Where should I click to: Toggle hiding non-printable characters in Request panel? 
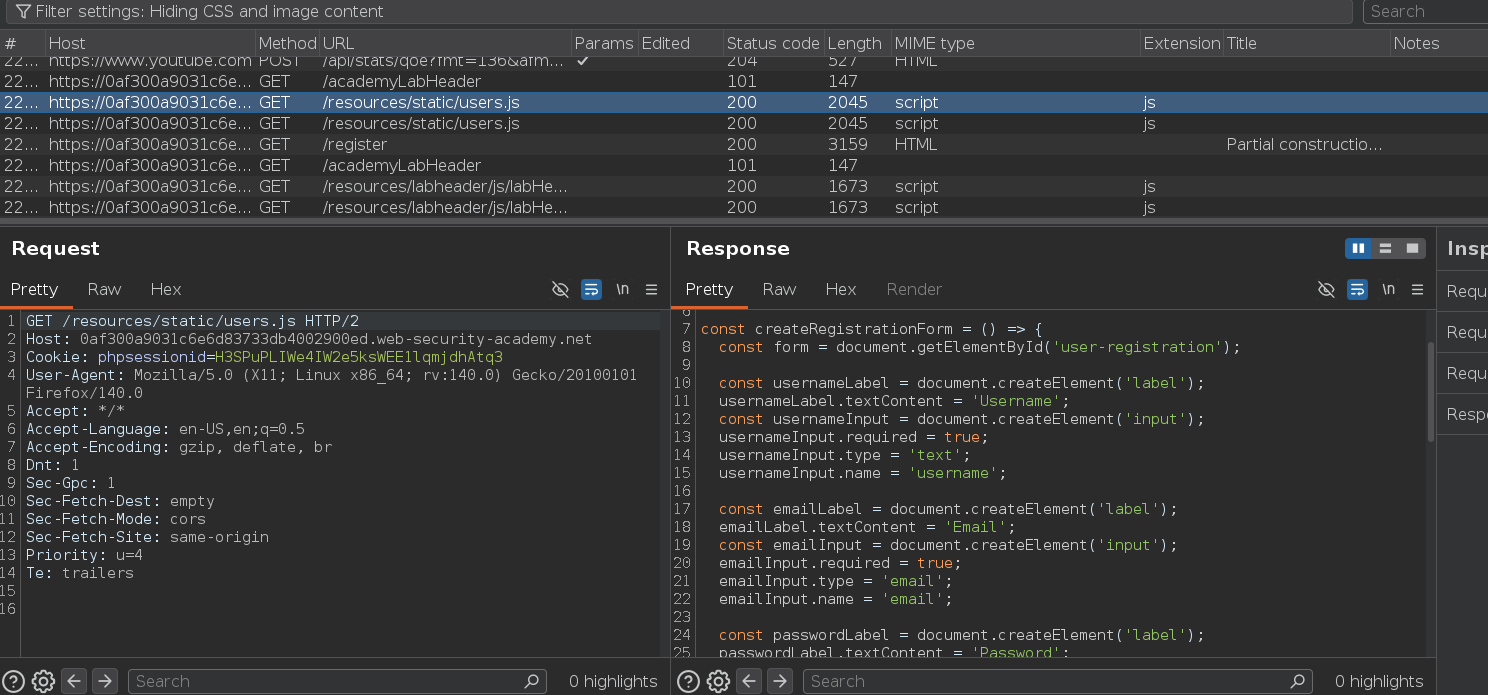[560, 289]
